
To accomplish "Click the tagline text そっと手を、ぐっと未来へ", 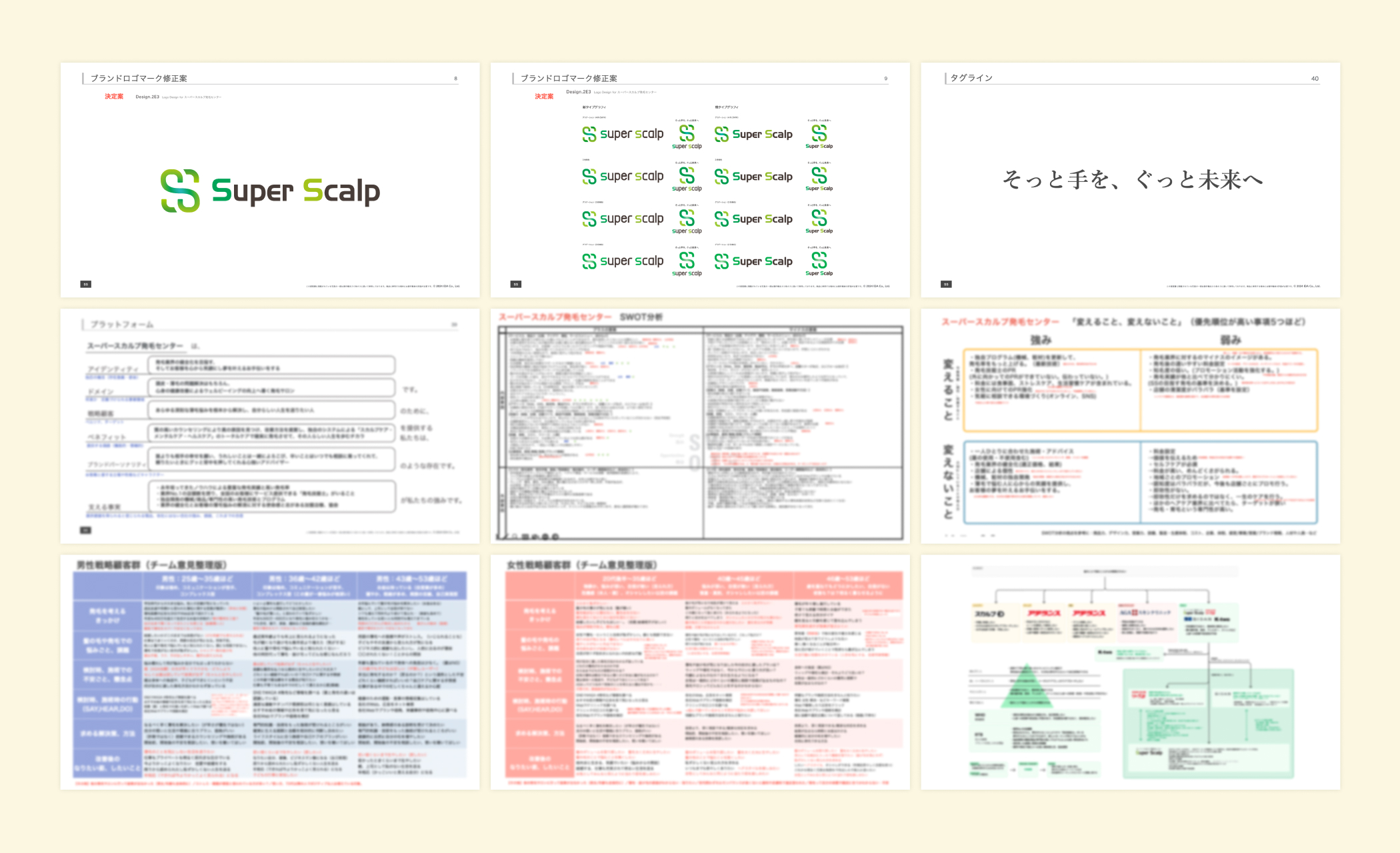I will [1132, 179].
